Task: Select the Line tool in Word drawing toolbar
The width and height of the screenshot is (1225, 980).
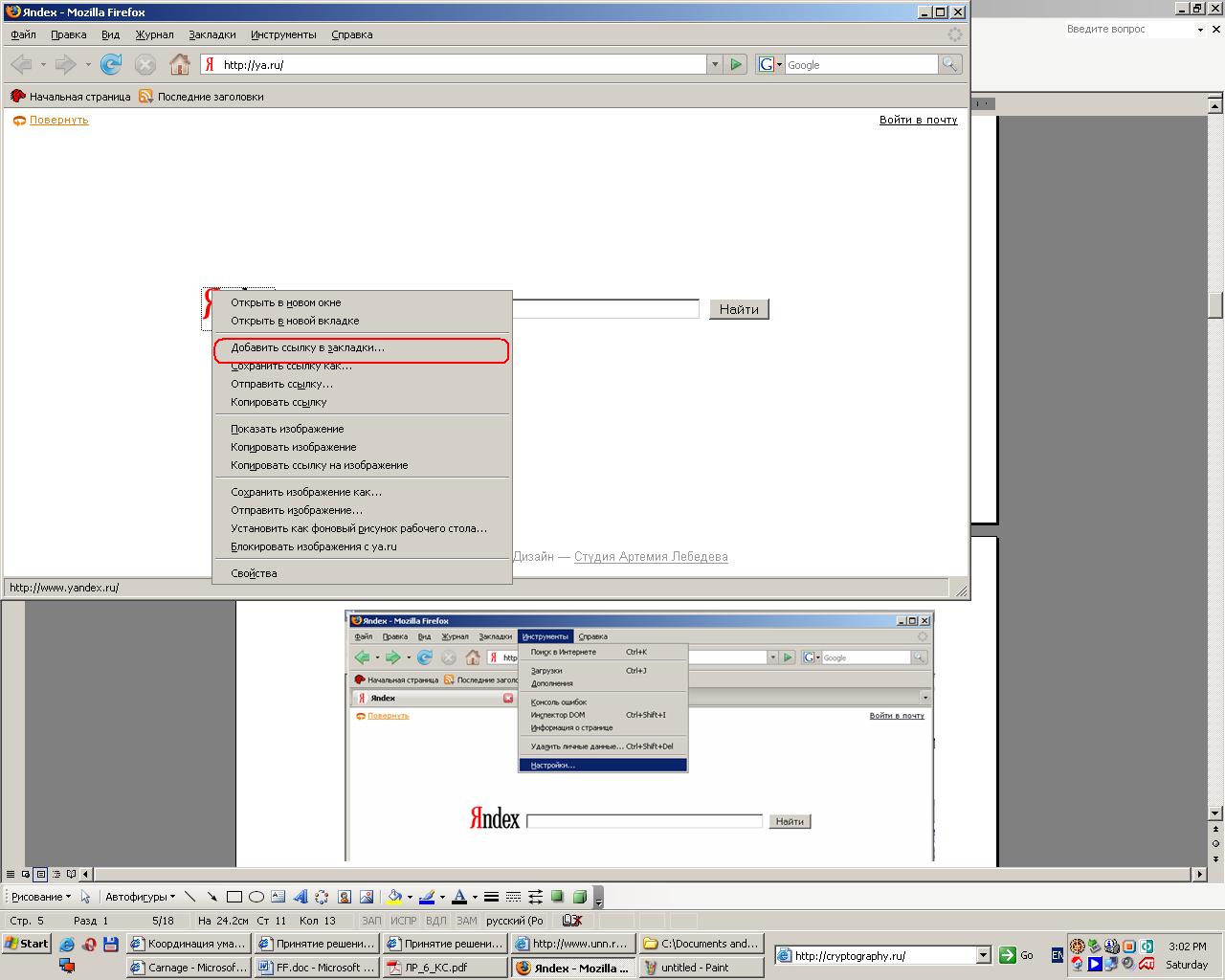Action: point(189,897)
